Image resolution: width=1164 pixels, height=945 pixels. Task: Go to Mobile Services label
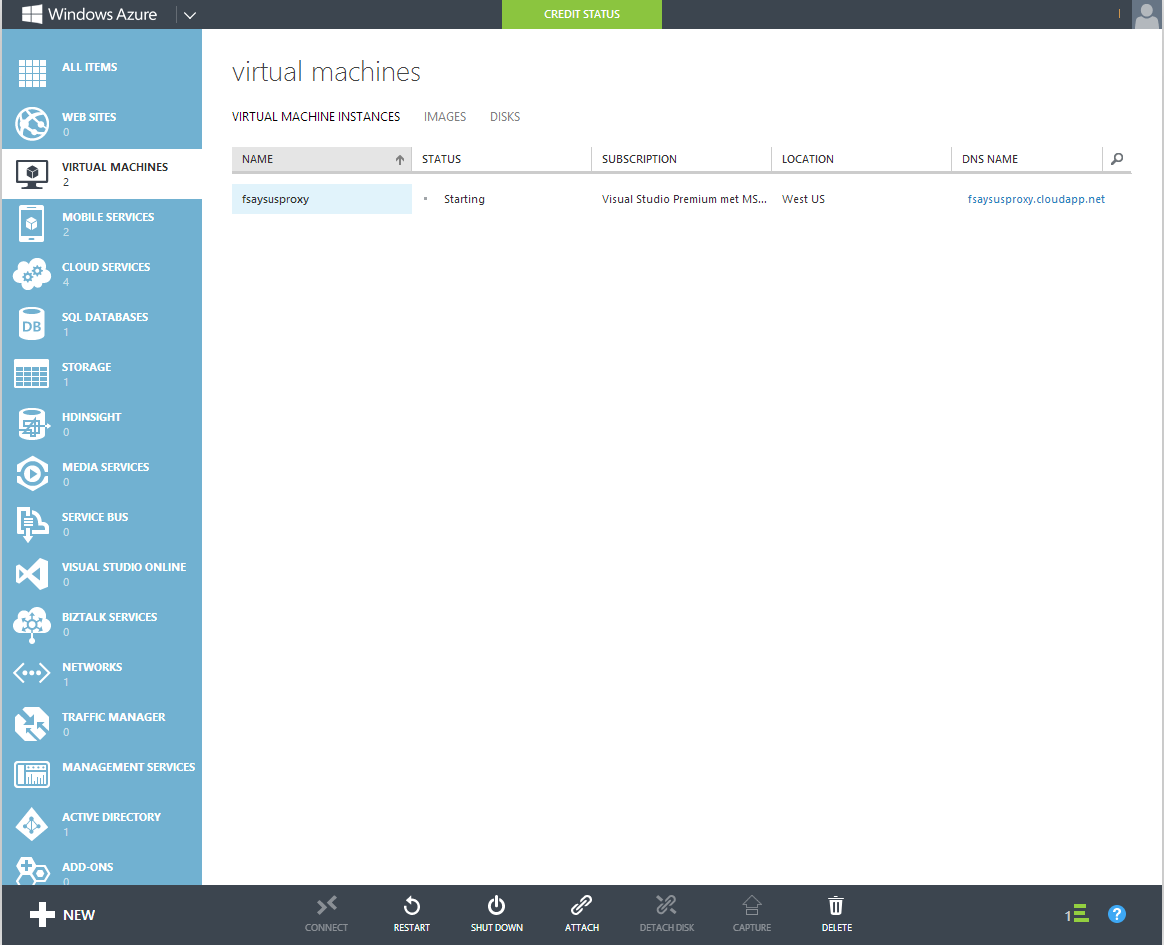pos(108,217)
